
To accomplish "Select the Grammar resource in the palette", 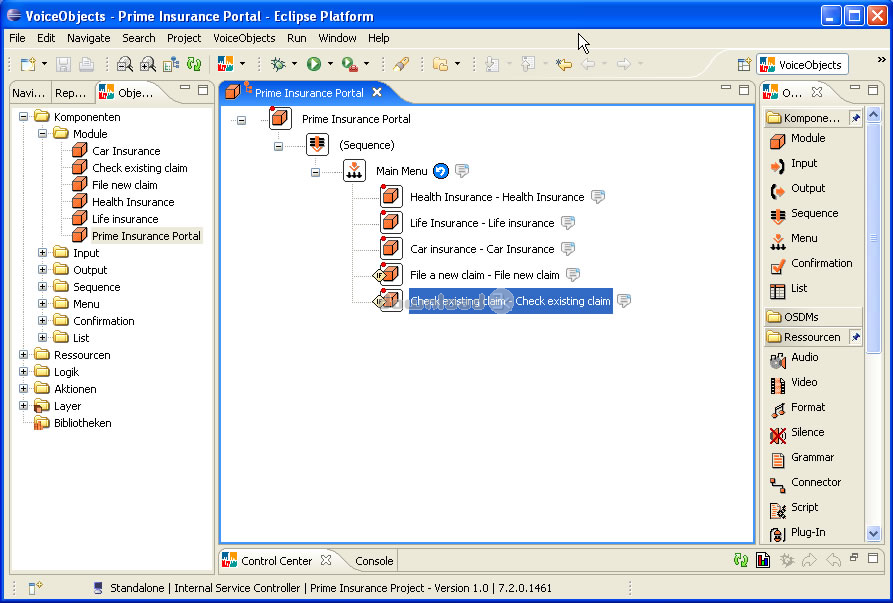I will point(812,458).
